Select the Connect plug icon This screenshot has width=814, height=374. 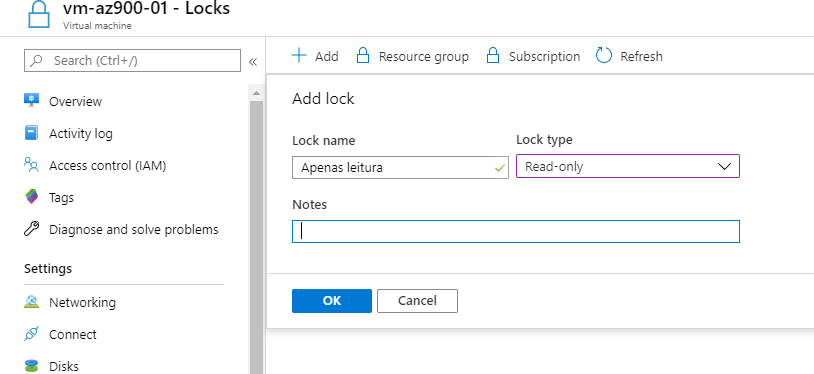32,334
